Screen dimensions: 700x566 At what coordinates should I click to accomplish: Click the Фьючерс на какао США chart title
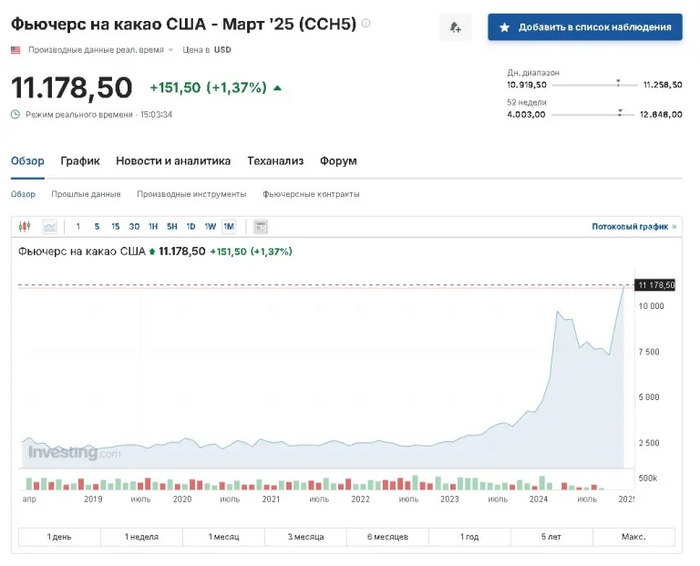[x=82, y=251]
